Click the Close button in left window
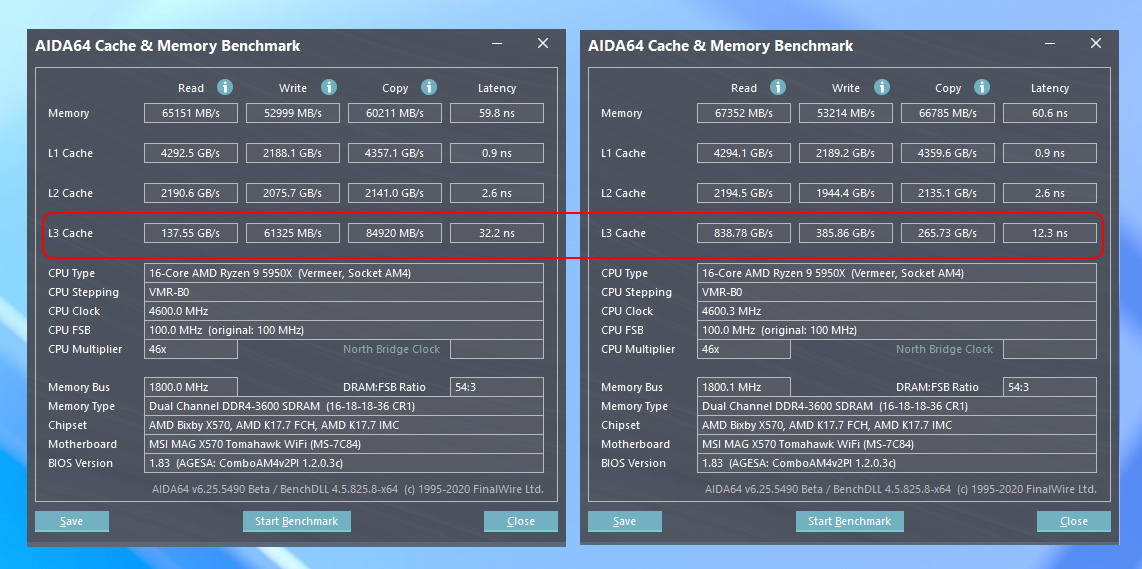Screen dimensions: 1142x569 521,521
